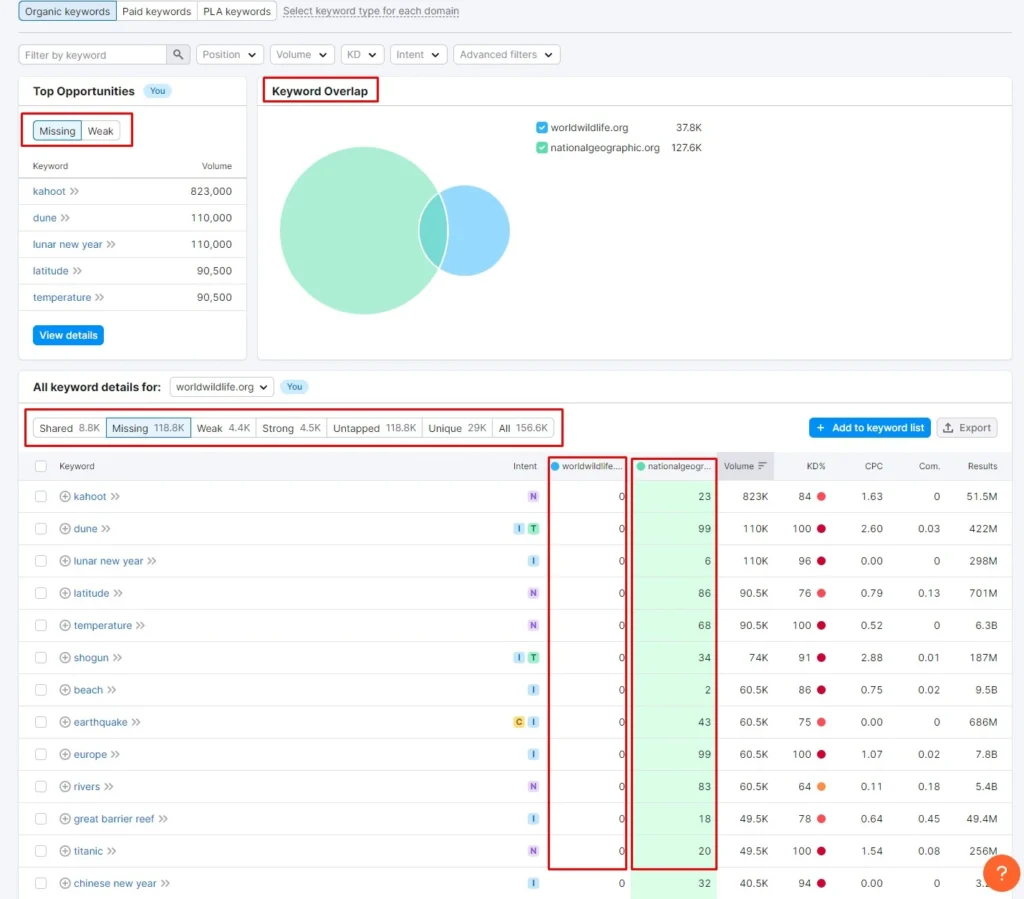
Task: Tick the select-all checkbox in table header
Action: click(40, 465)
